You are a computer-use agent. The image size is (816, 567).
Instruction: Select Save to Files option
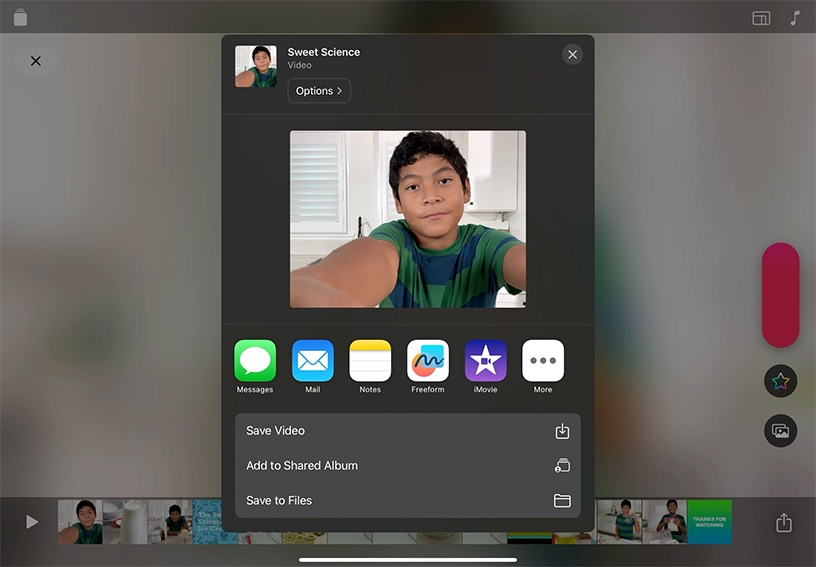pos(407,501)
